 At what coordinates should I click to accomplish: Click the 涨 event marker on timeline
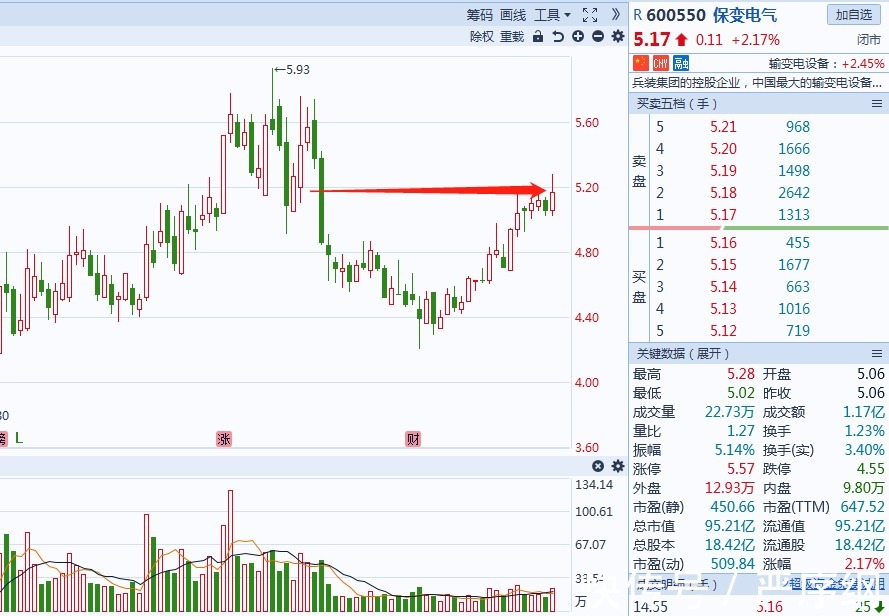(x=224, y=438)
